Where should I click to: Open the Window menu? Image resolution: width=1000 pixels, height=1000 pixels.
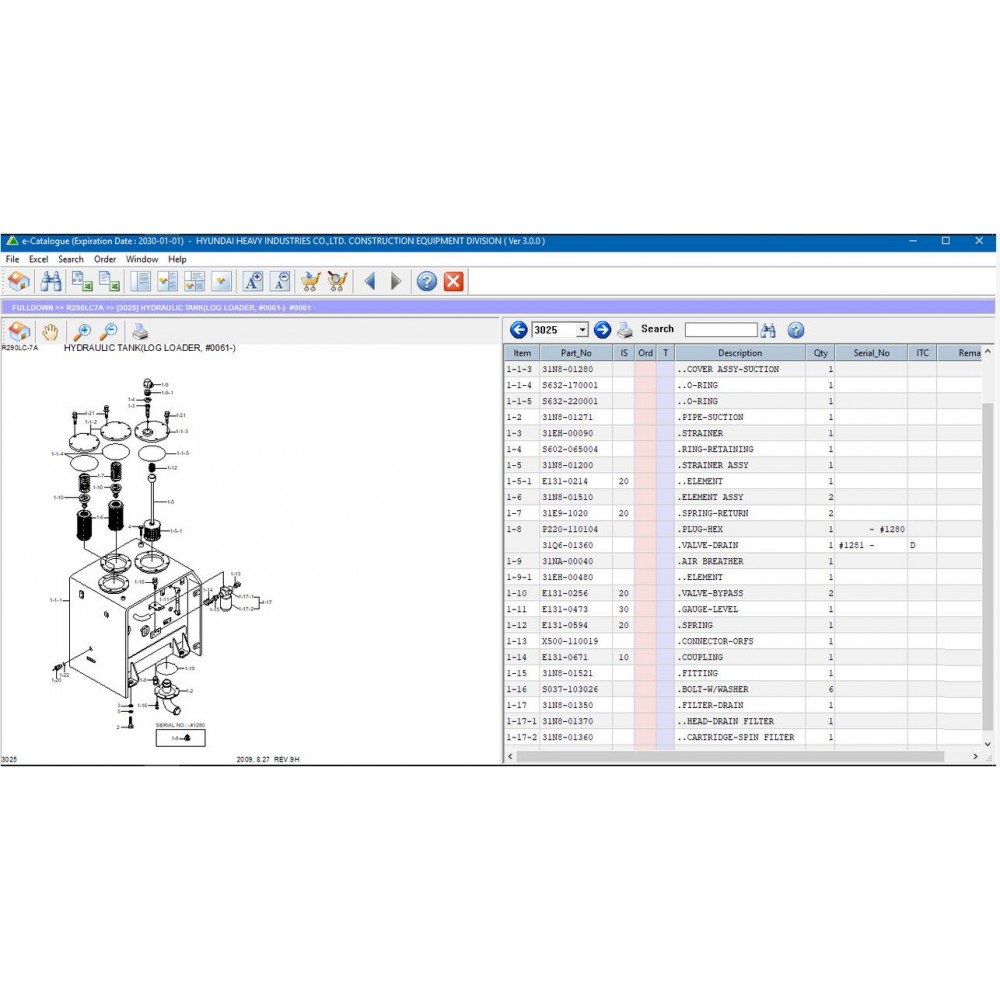coord(142,259)
